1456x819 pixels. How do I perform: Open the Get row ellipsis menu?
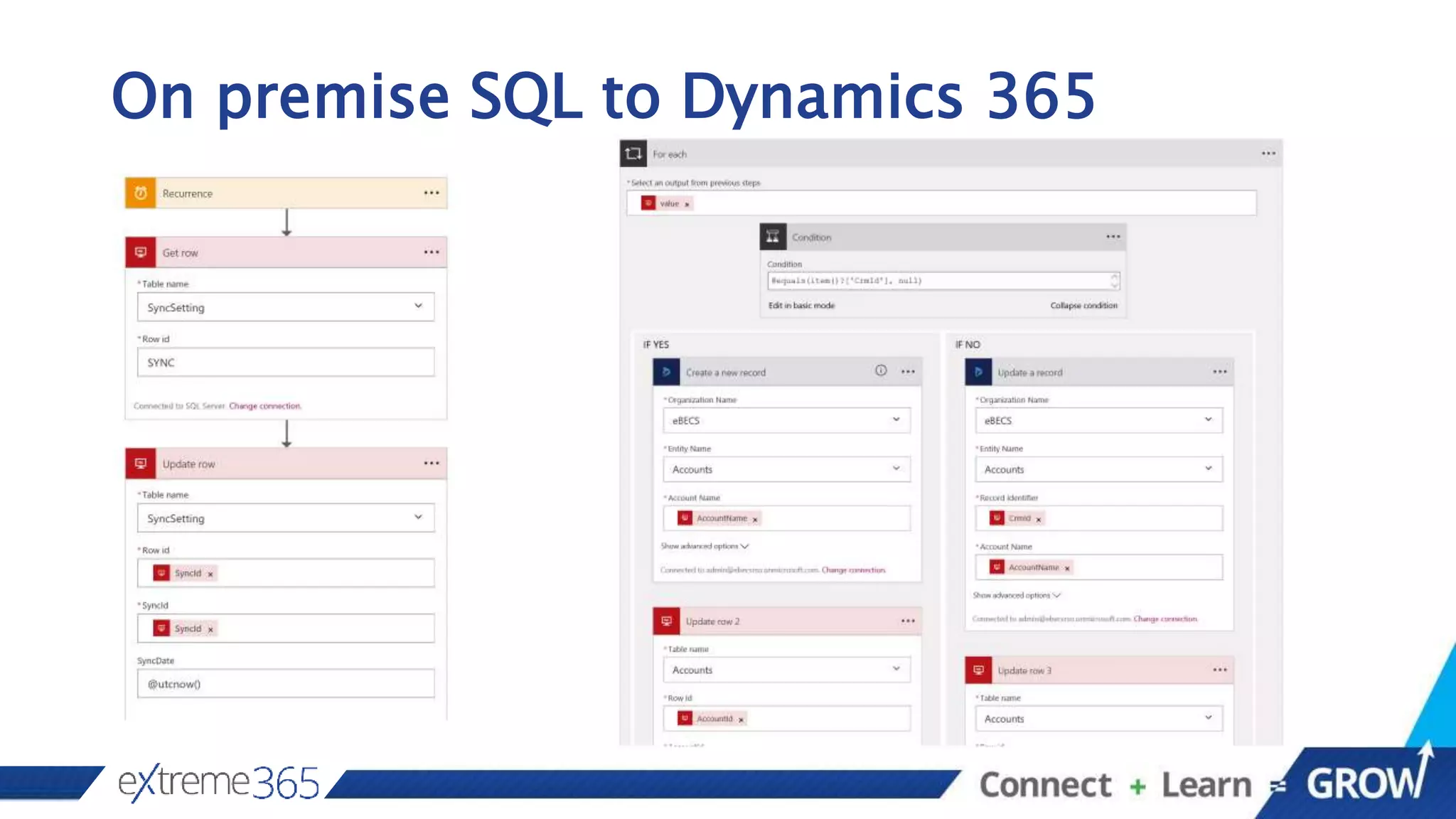432,252
